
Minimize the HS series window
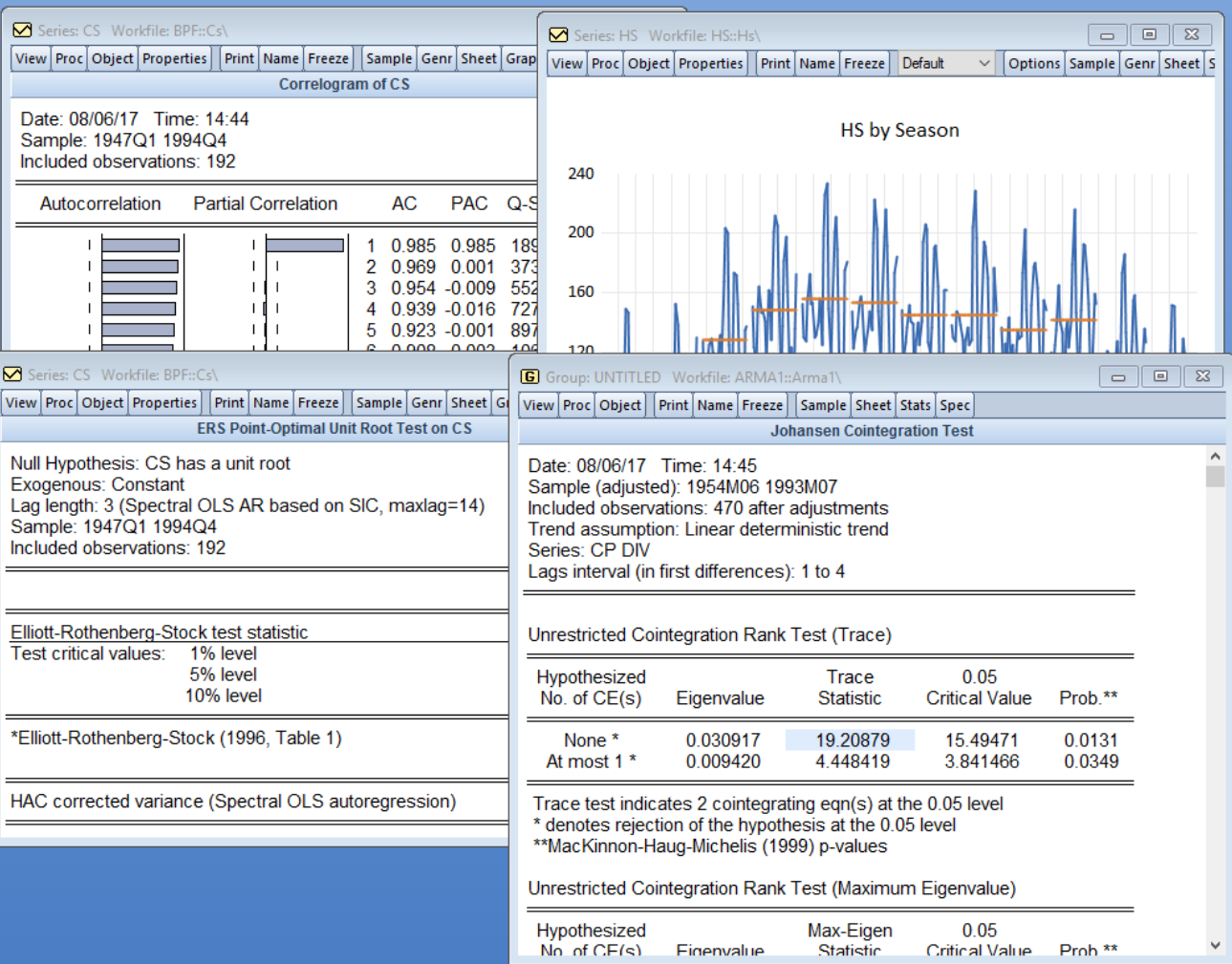1107,34
